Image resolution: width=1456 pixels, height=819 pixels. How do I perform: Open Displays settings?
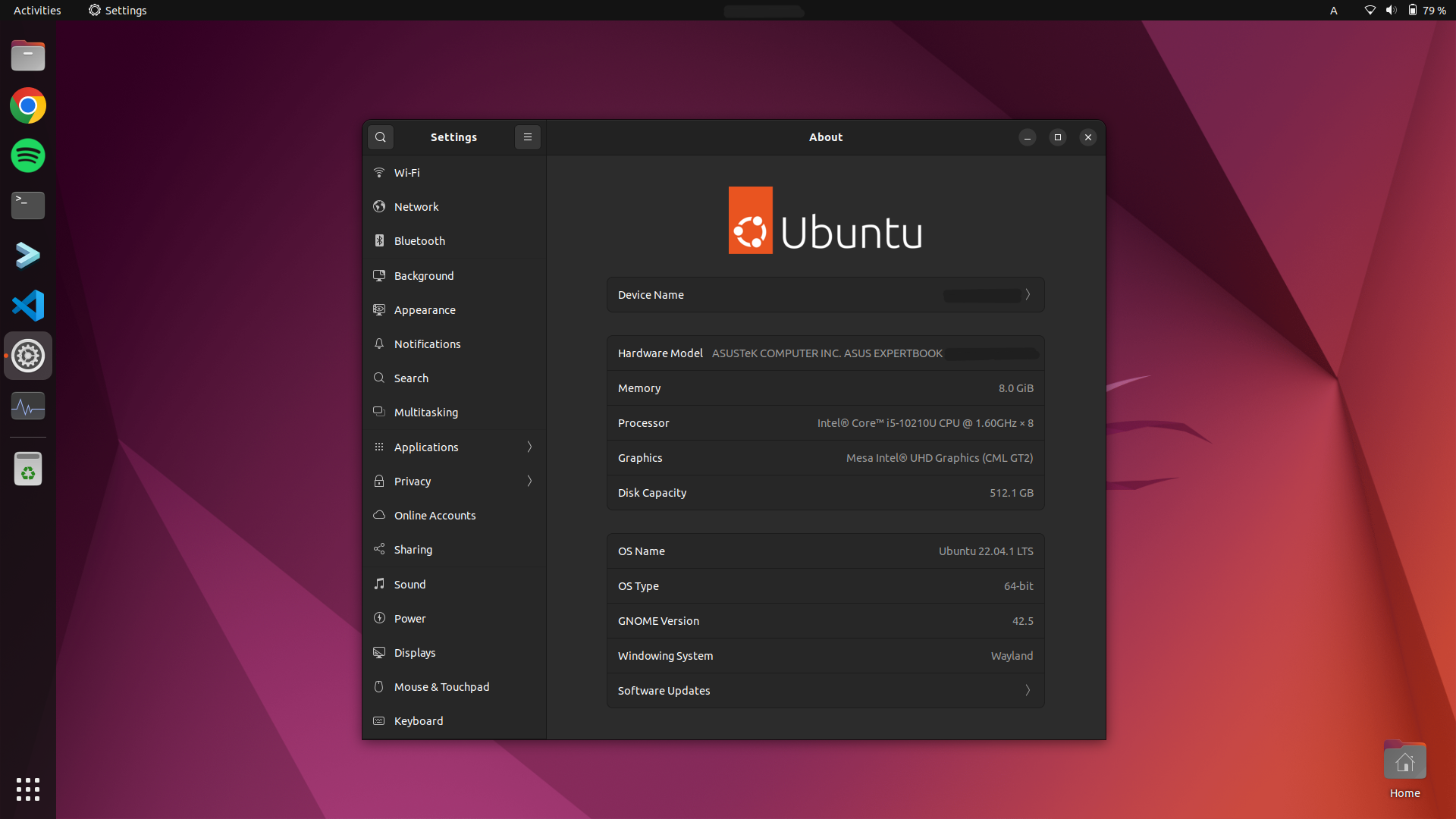tap(415, 652)
